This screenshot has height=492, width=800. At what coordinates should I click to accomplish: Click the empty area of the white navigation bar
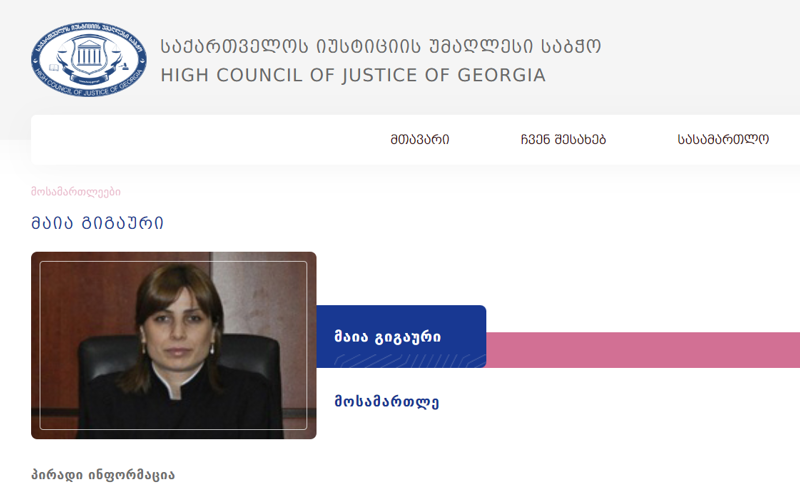[x=204, y=139]
